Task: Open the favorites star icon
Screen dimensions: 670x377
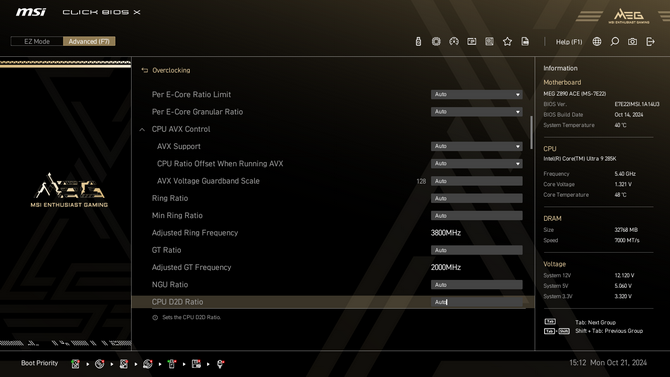Action: coord(507,41)
